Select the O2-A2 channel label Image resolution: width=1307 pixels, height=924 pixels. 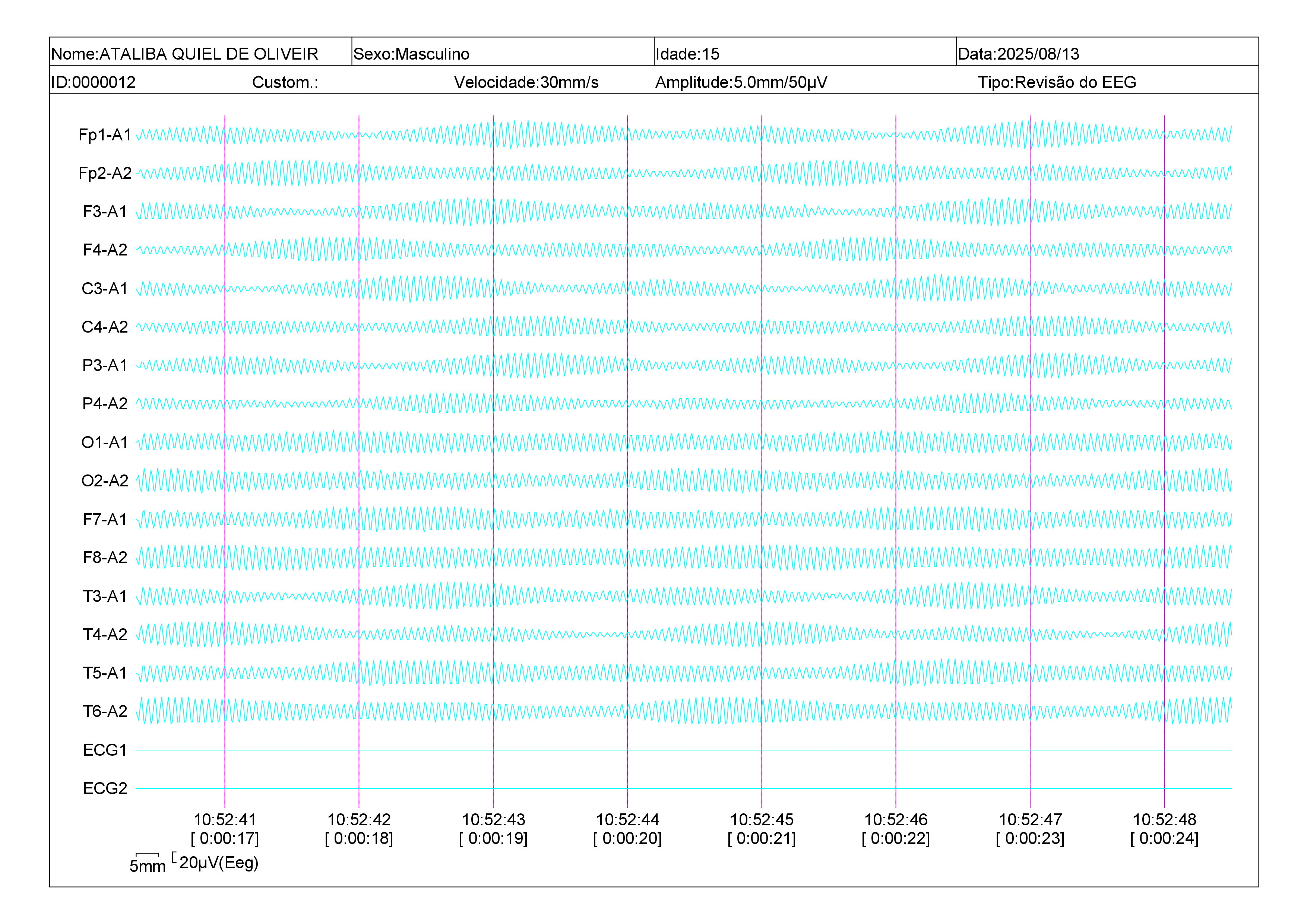(x=105, y=481)
